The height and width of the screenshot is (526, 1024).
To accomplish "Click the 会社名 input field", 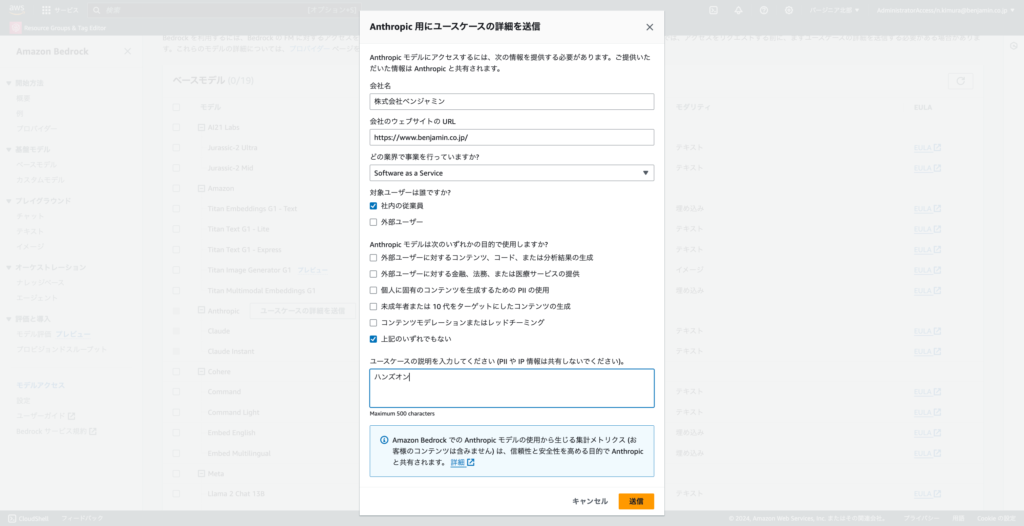I will [x=511, y=101].
